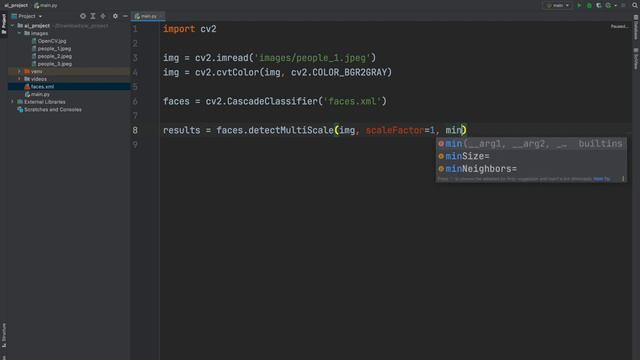Screen dimensions: 640x360
Task: Click ai_project in the breadcrumb bar
Action: click(x=16, y=5)
